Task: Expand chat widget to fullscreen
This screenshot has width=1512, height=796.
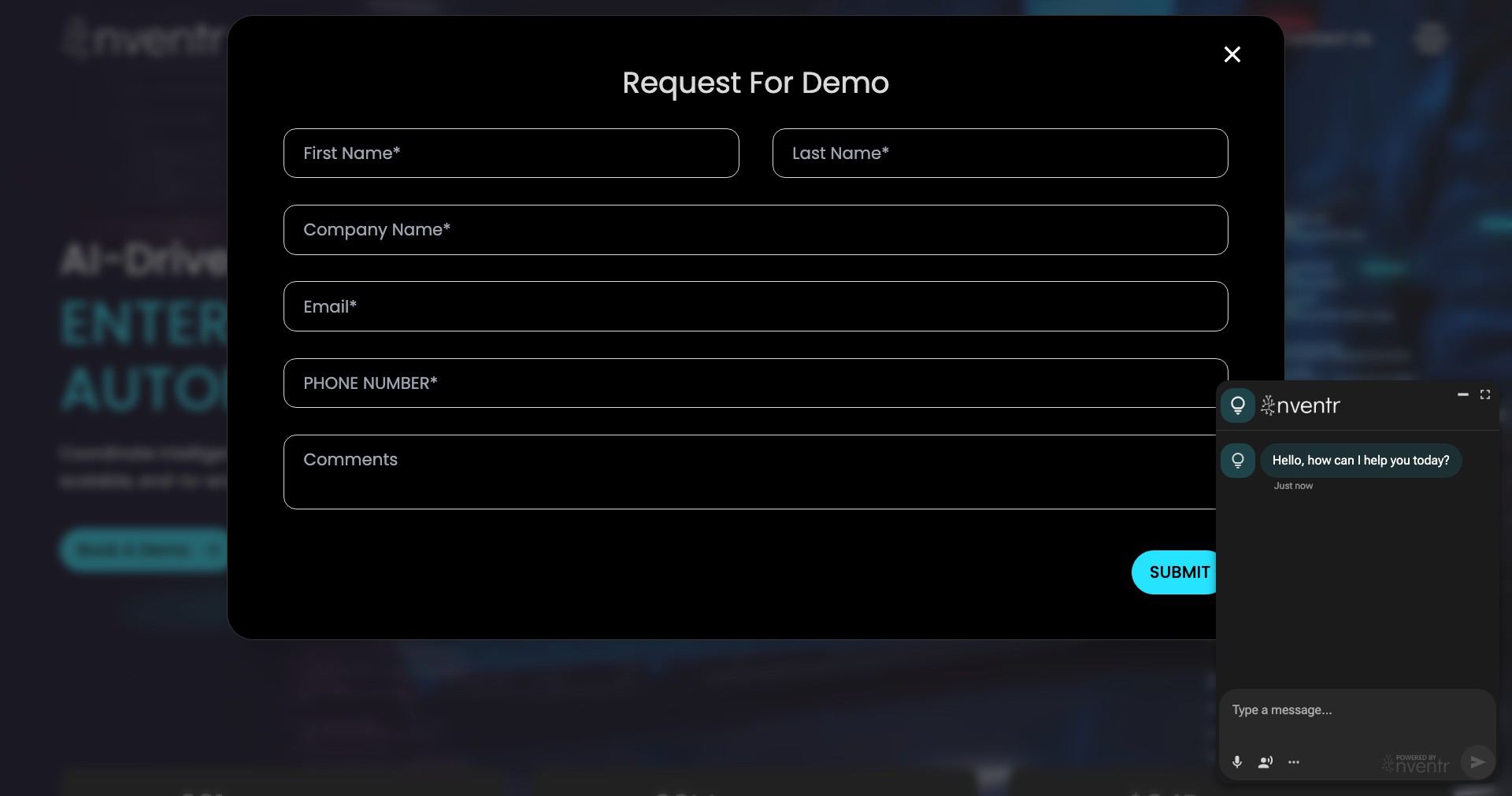Action: tap(1485, 394)
